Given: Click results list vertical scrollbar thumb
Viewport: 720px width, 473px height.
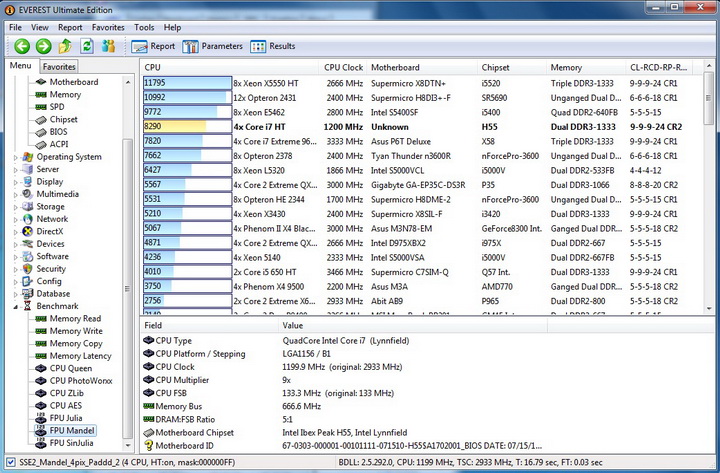Looking at the screenshot, I should coord(708,98).
